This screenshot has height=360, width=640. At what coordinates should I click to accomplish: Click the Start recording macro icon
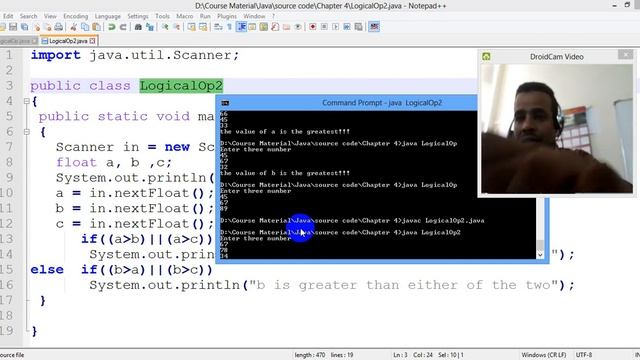coord(312,27)
